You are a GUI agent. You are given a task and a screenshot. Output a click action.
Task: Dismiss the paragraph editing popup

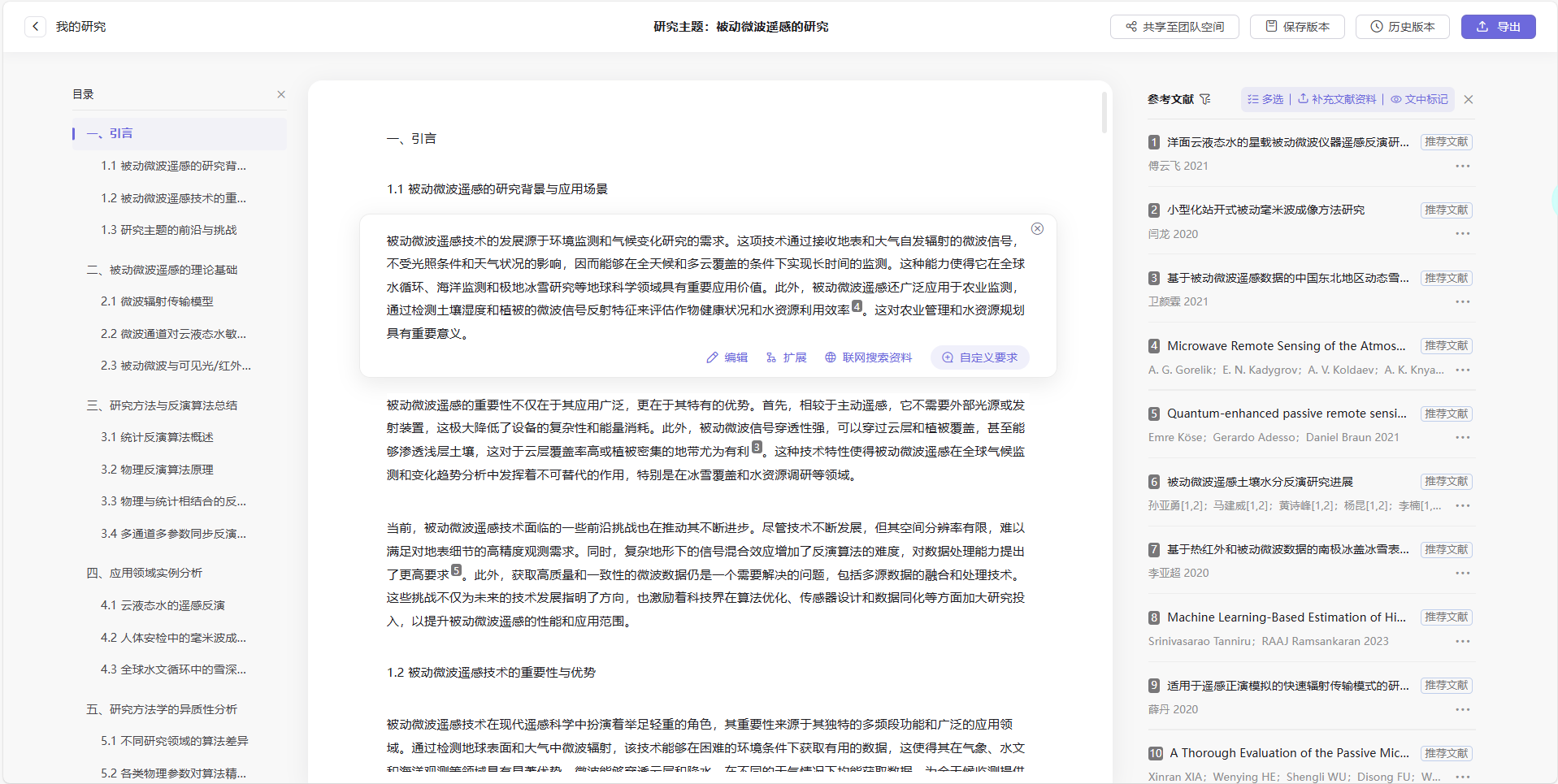point(1037,229)
